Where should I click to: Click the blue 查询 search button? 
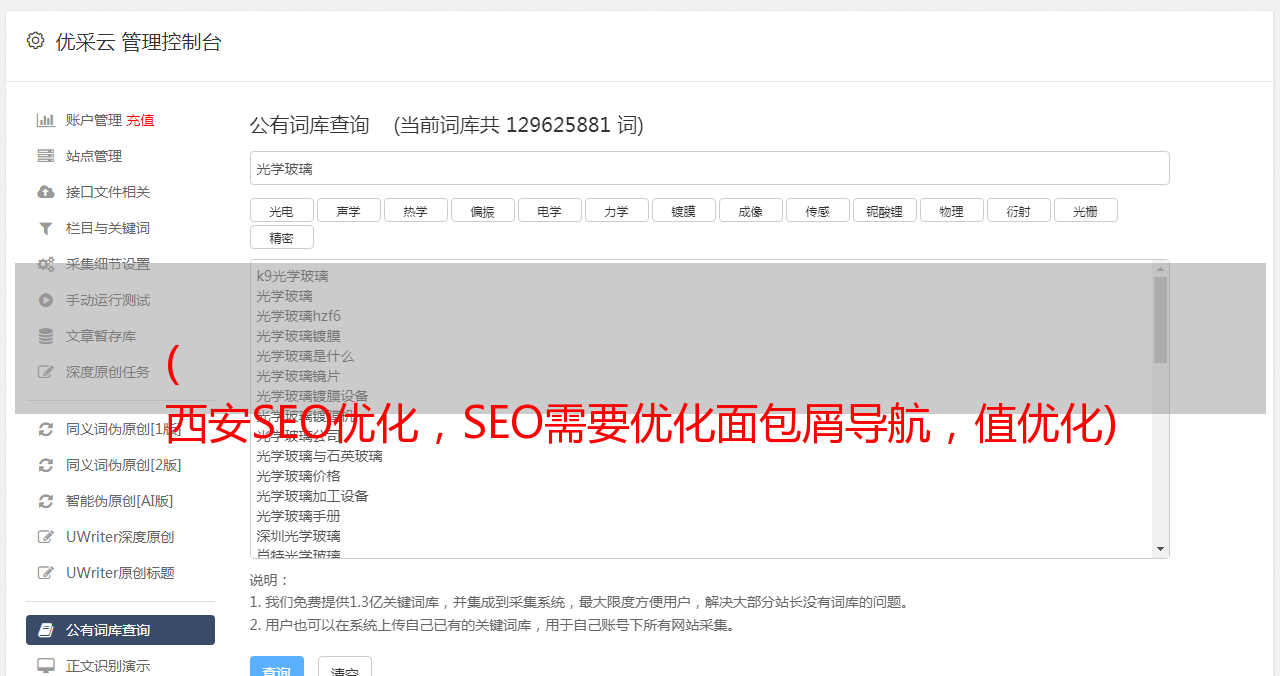click(x=276, y=668)
